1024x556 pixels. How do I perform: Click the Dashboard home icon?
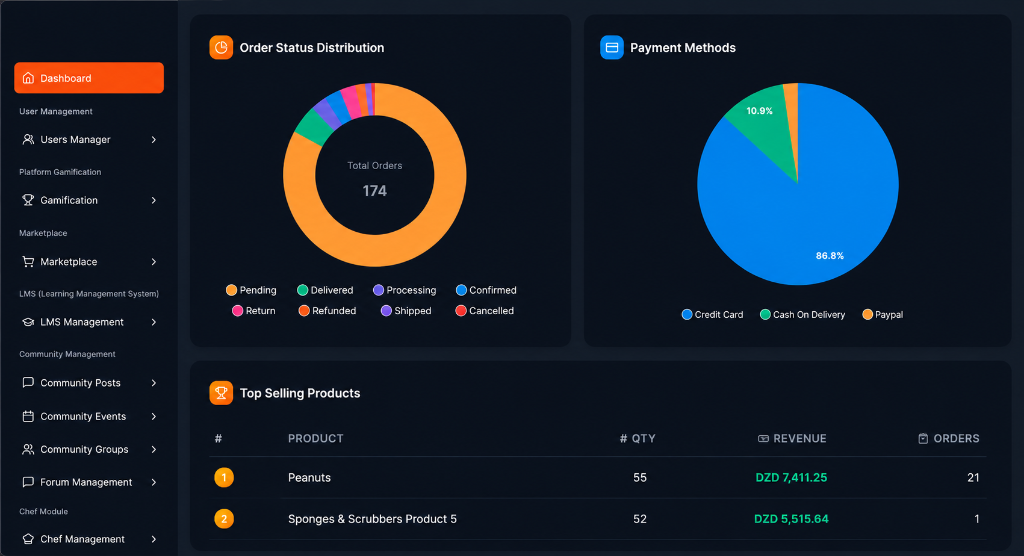(28, 78)
